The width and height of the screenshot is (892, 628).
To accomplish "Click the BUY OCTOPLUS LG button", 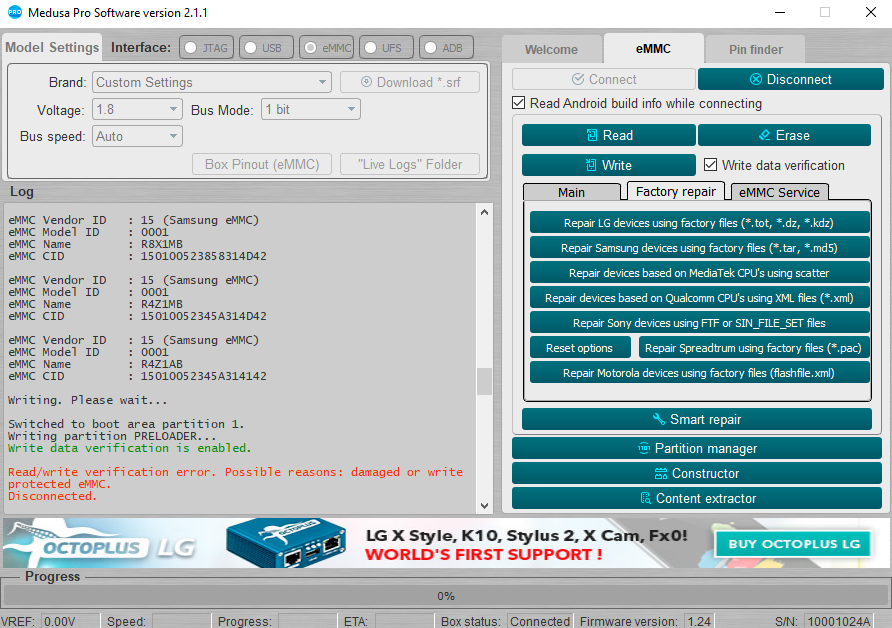I will 794,544.
